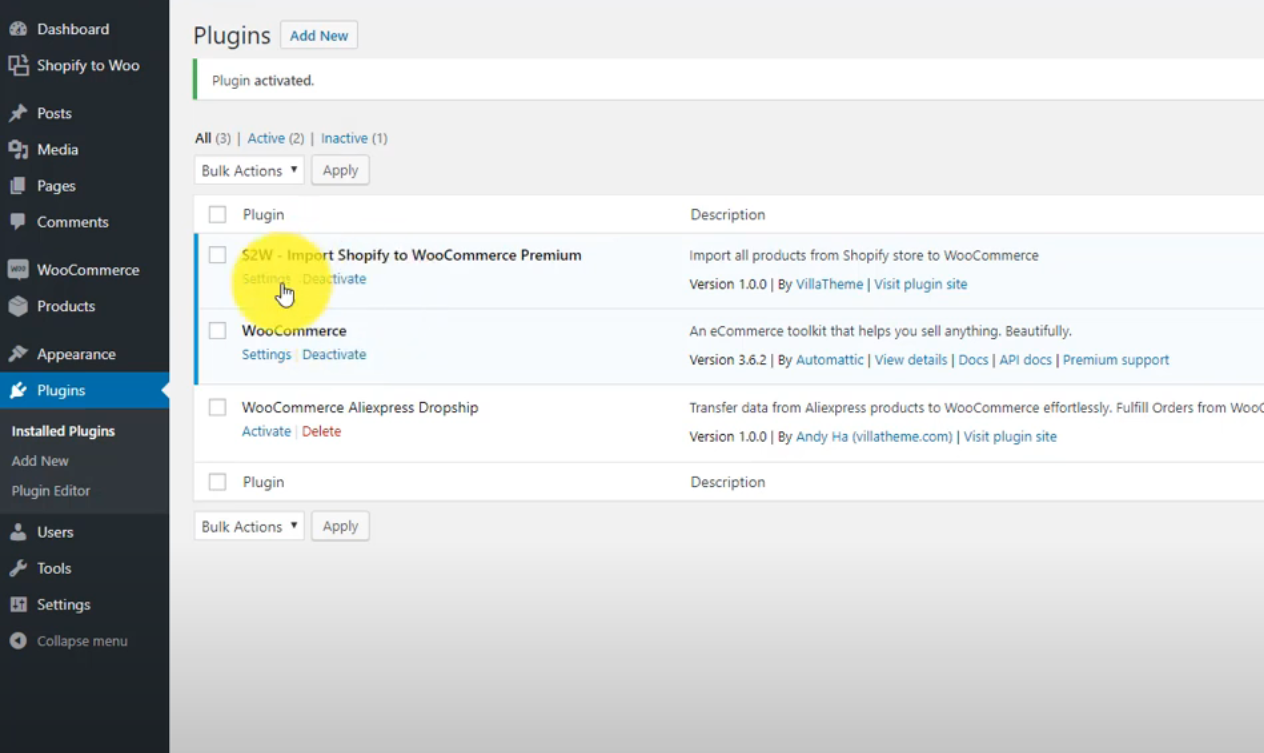Click the Products box icon

point(18,306)
